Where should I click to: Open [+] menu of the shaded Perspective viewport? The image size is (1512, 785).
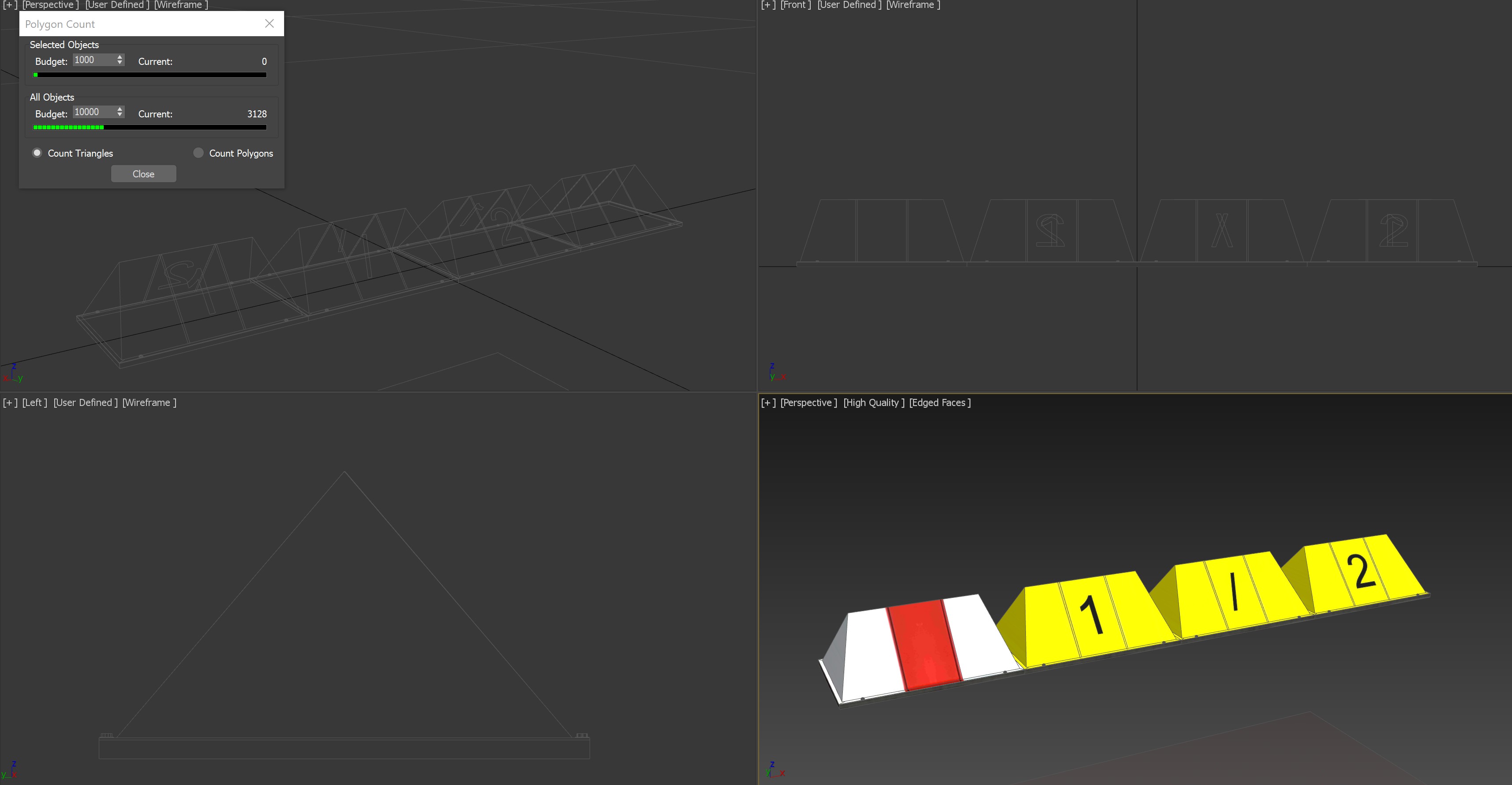pos(768,402)
